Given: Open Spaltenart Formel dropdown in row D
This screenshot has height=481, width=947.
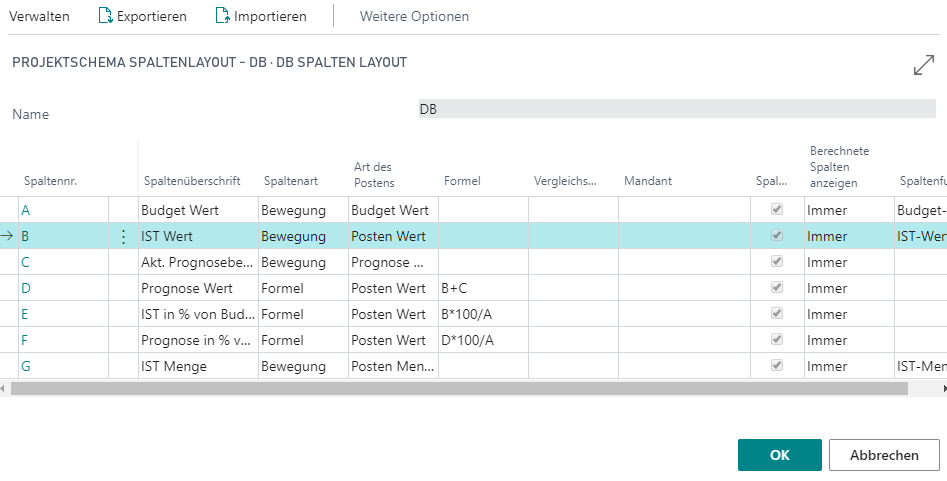Looking at the screenshot, I should tap(303, 288).
